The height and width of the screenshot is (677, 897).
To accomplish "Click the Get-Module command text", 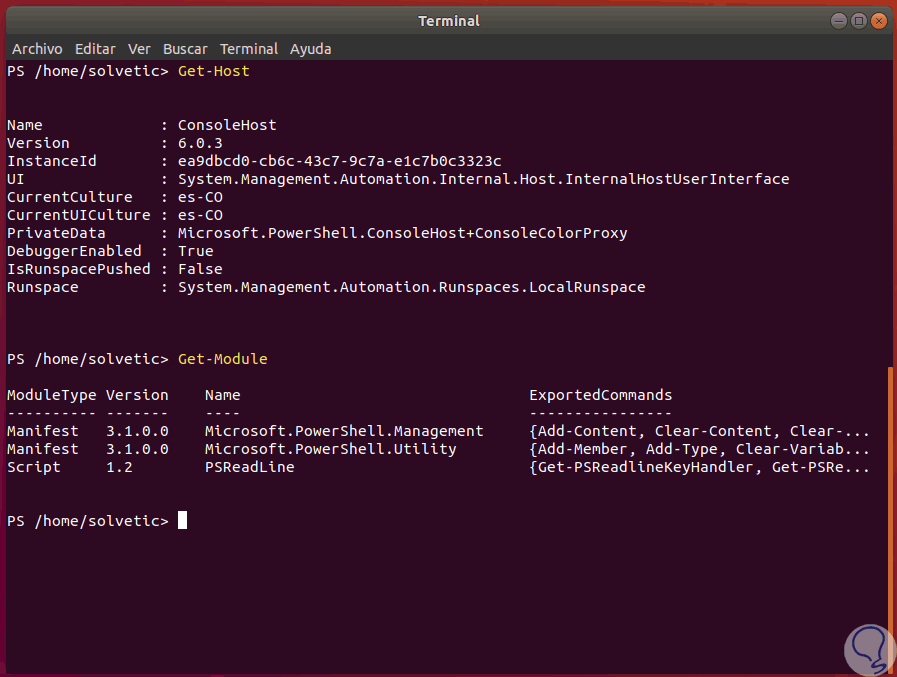I will (x=222, y=359).
